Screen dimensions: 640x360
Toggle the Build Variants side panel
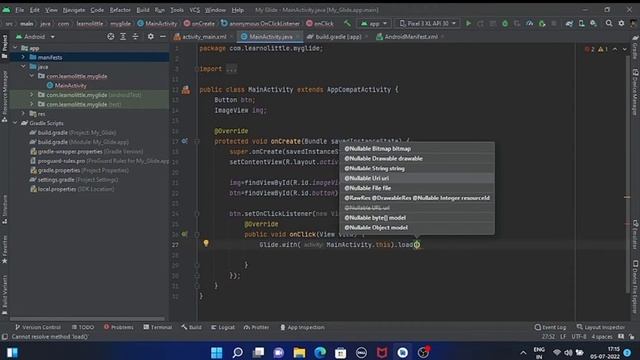4,296
